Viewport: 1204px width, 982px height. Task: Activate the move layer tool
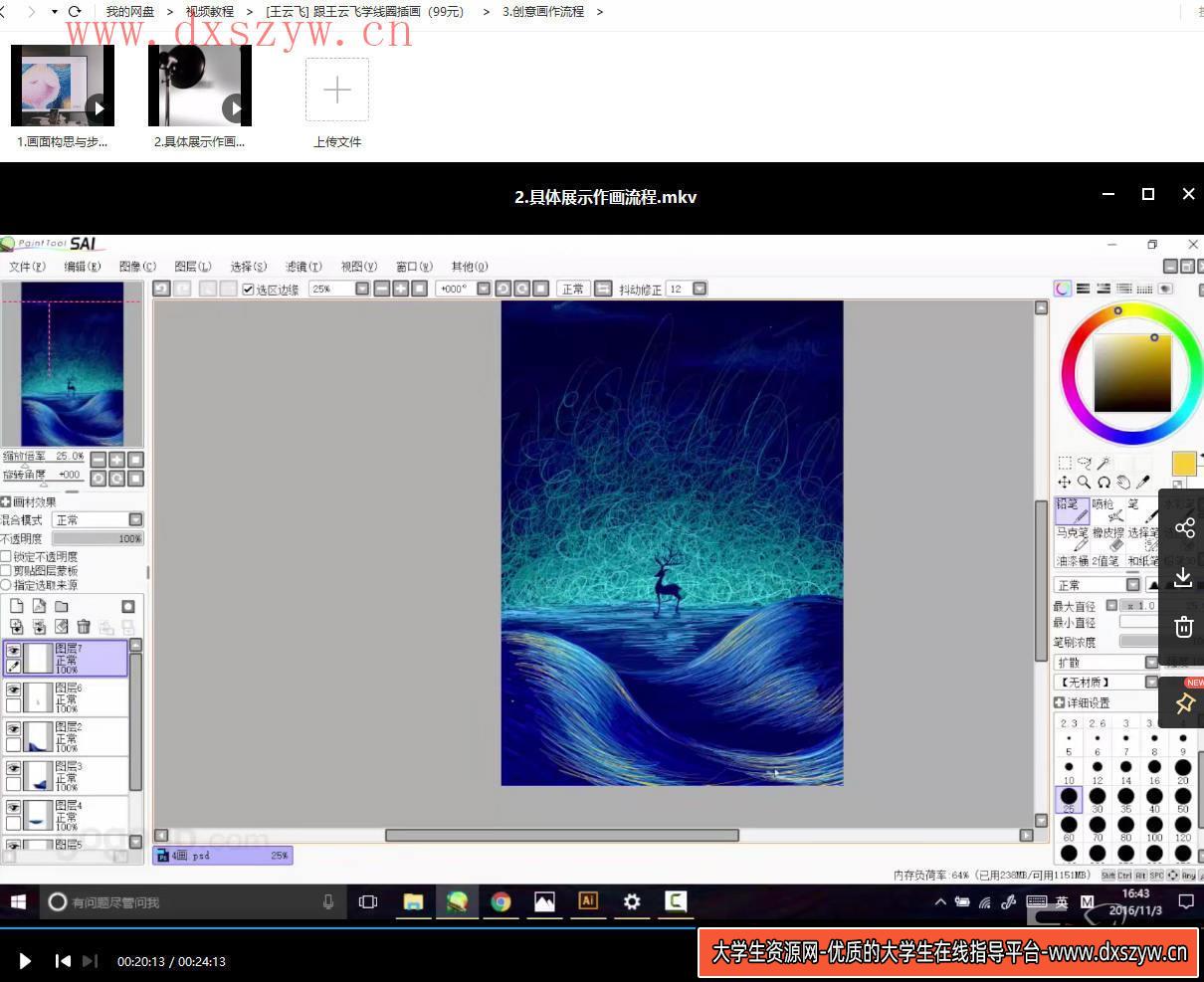(1065, 483)
